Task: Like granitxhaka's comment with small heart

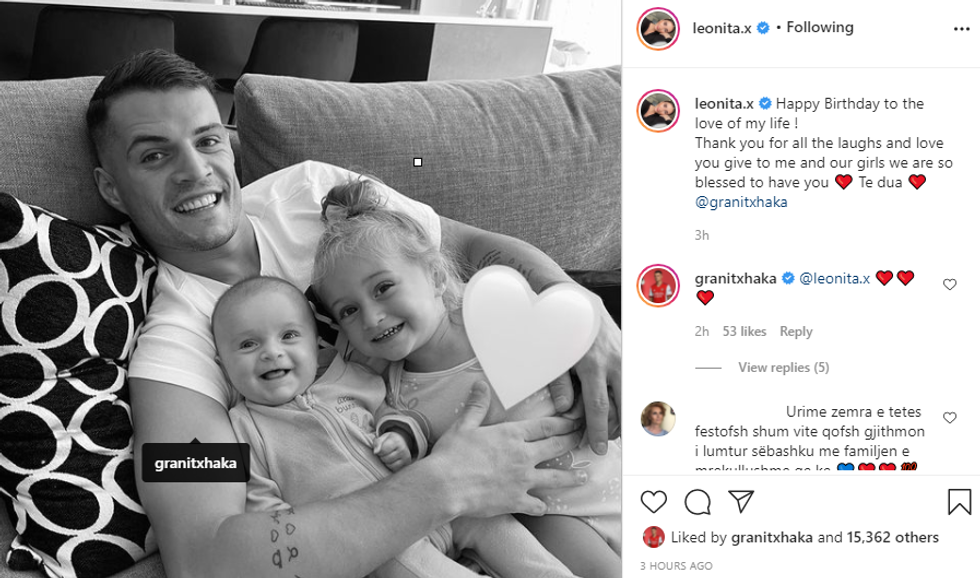Action: [949, 284]
